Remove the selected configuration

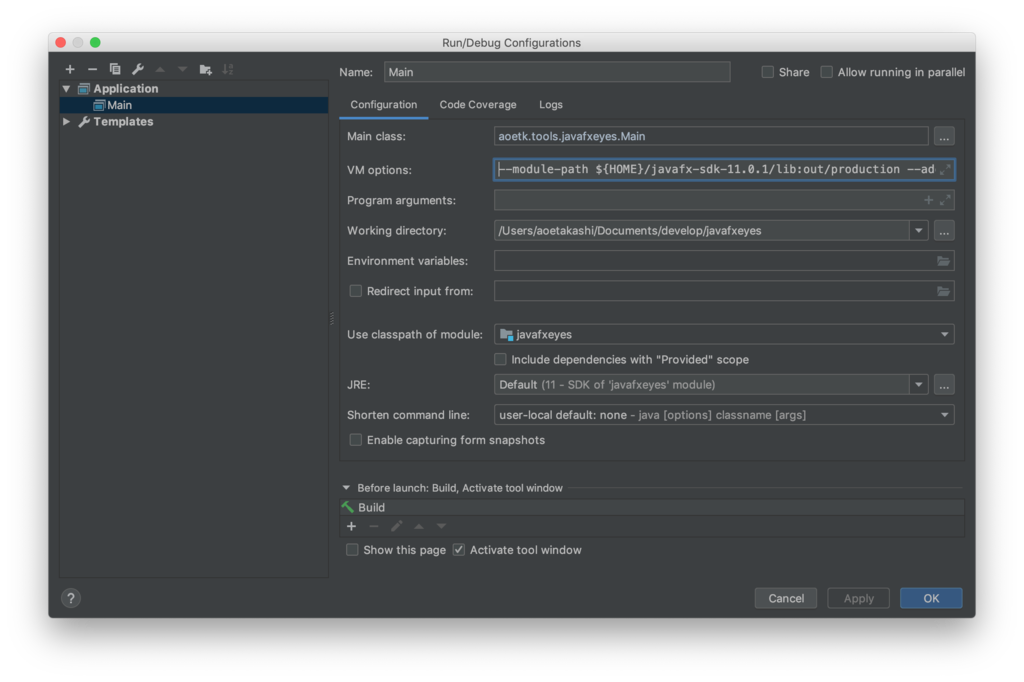coord(92,69)
